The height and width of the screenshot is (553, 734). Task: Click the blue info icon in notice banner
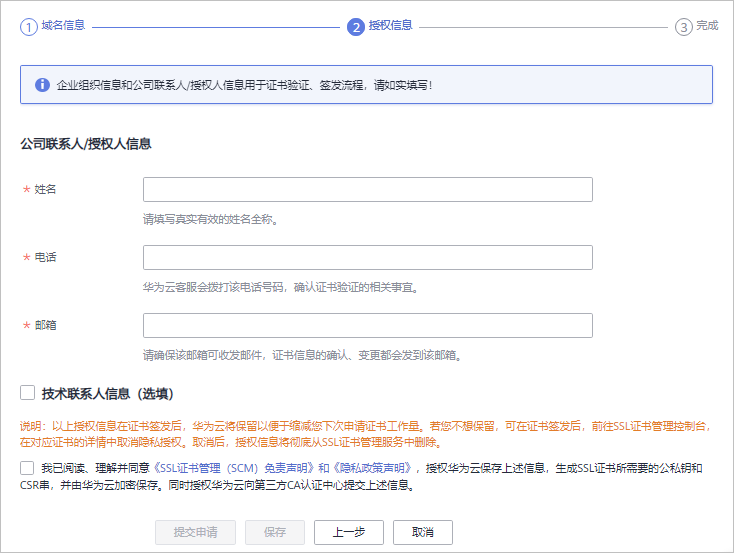coord(42,85)
